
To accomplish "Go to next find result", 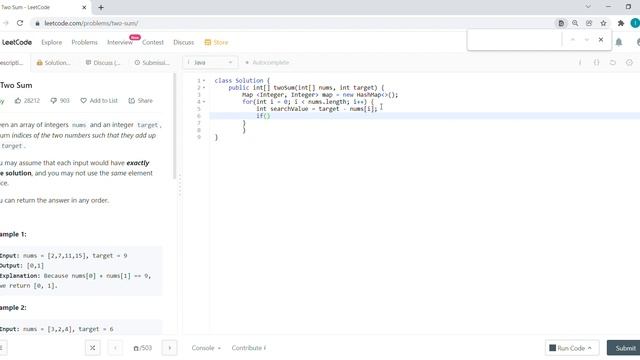I will [587, 40].
